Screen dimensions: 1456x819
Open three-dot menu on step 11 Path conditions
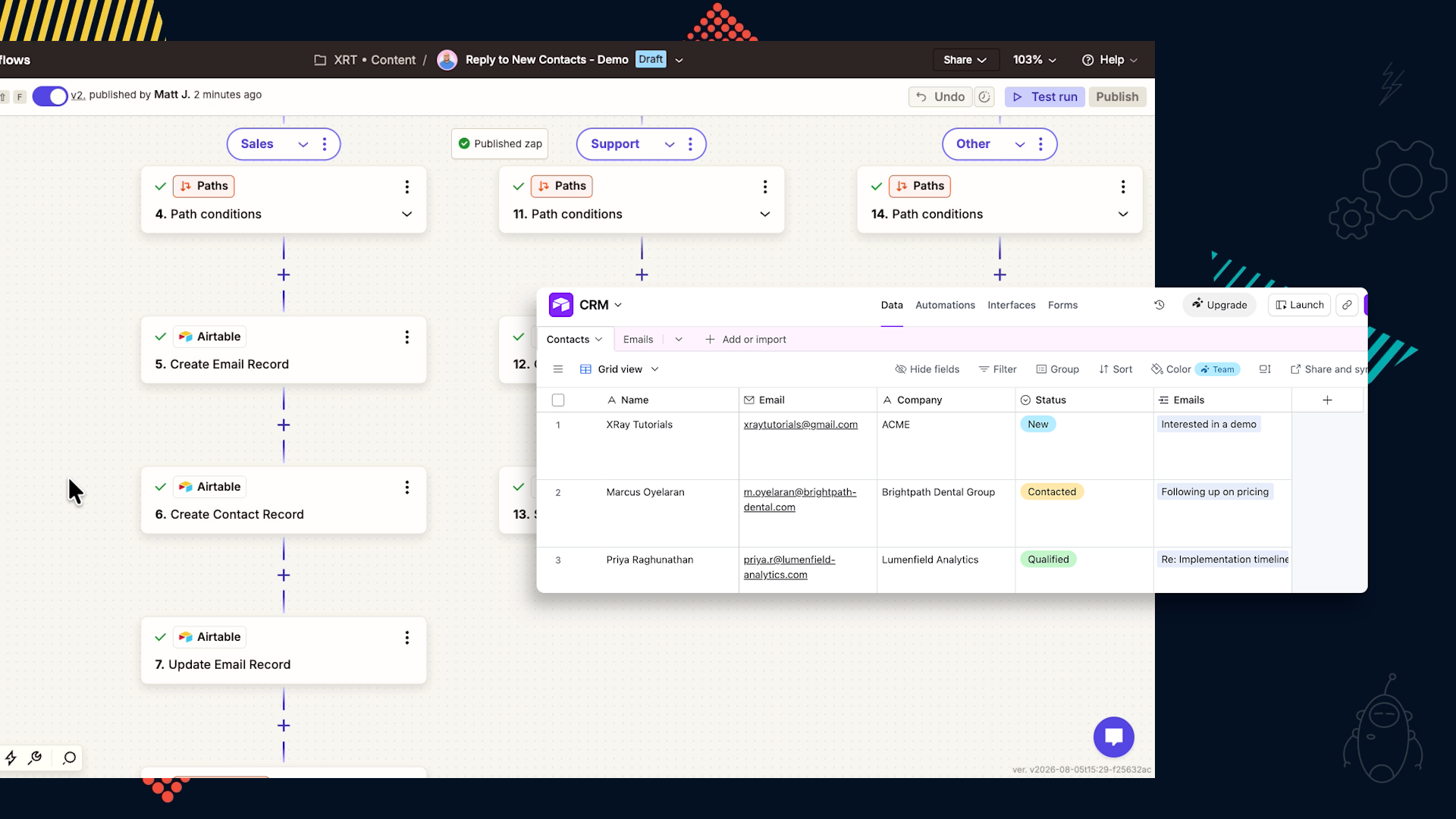765,187
